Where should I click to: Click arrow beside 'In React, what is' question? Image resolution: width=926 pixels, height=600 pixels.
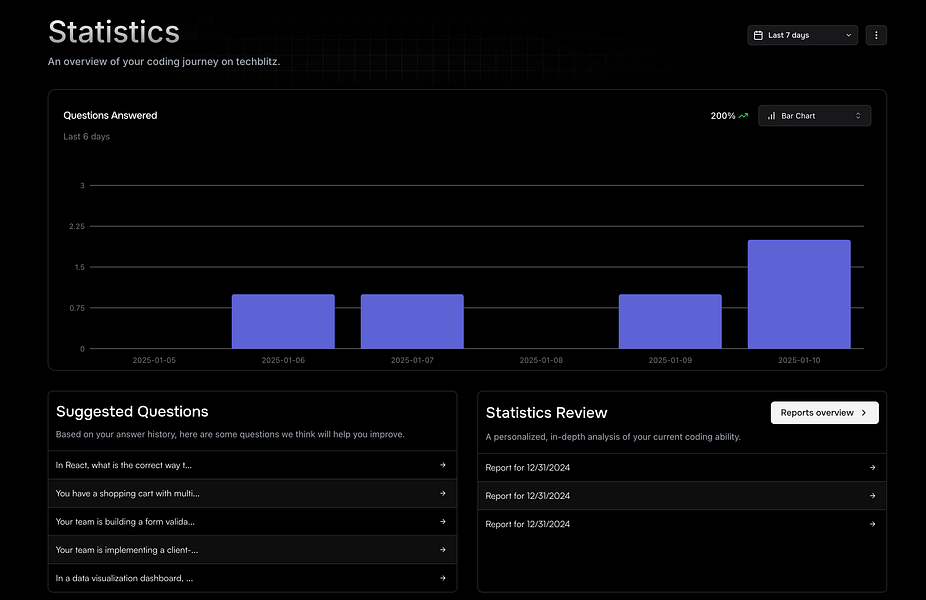point(443,465)
